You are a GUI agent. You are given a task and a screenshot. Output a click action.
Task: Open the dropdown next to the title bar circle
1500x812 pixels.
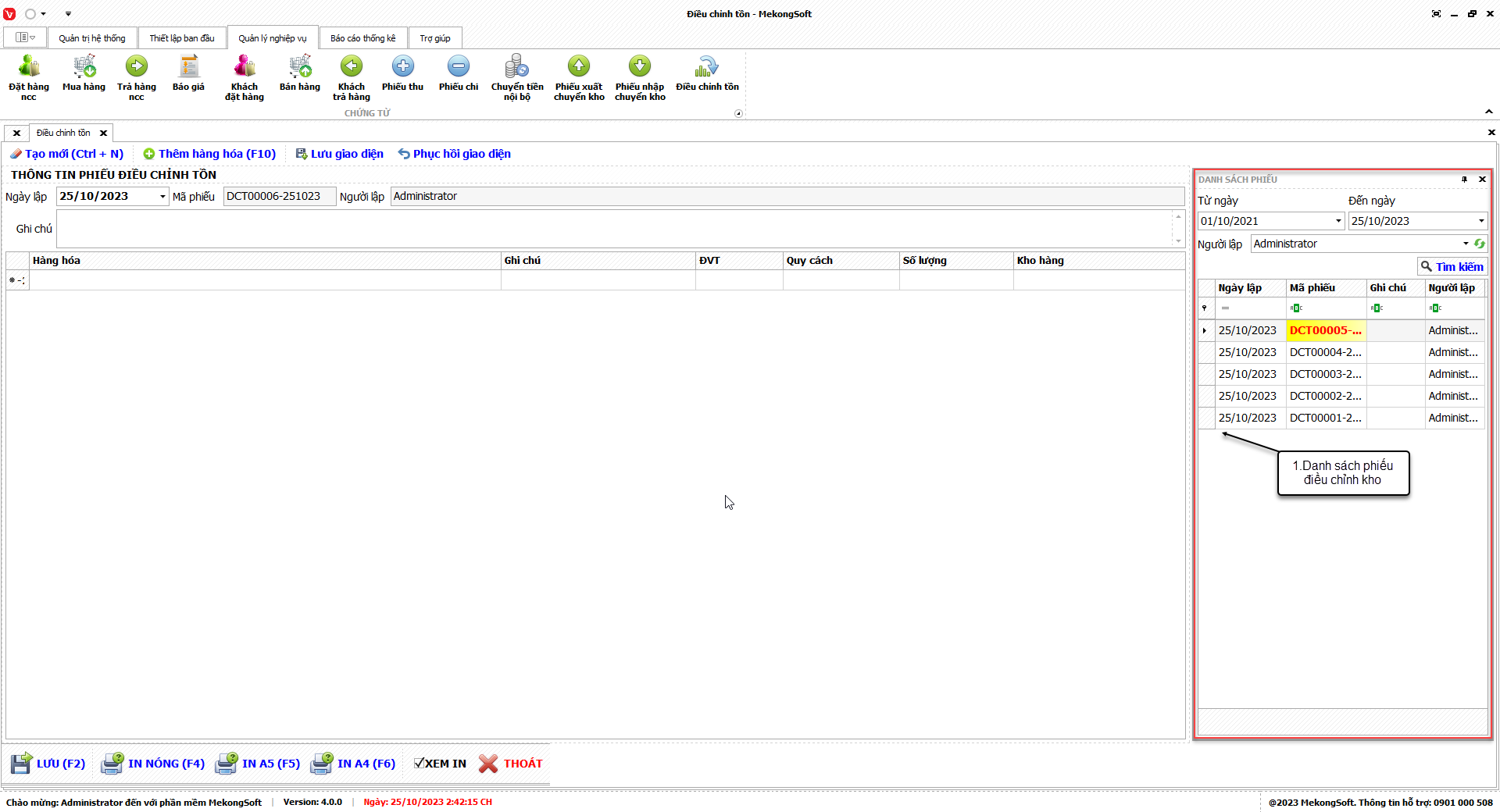pos(43,14)
